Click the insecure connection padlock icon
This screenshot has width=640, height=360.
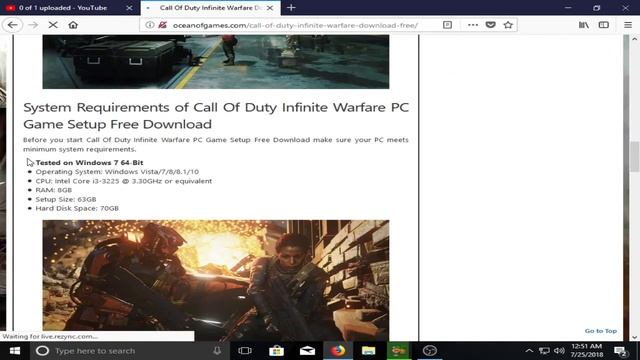[x=162, y=25]
